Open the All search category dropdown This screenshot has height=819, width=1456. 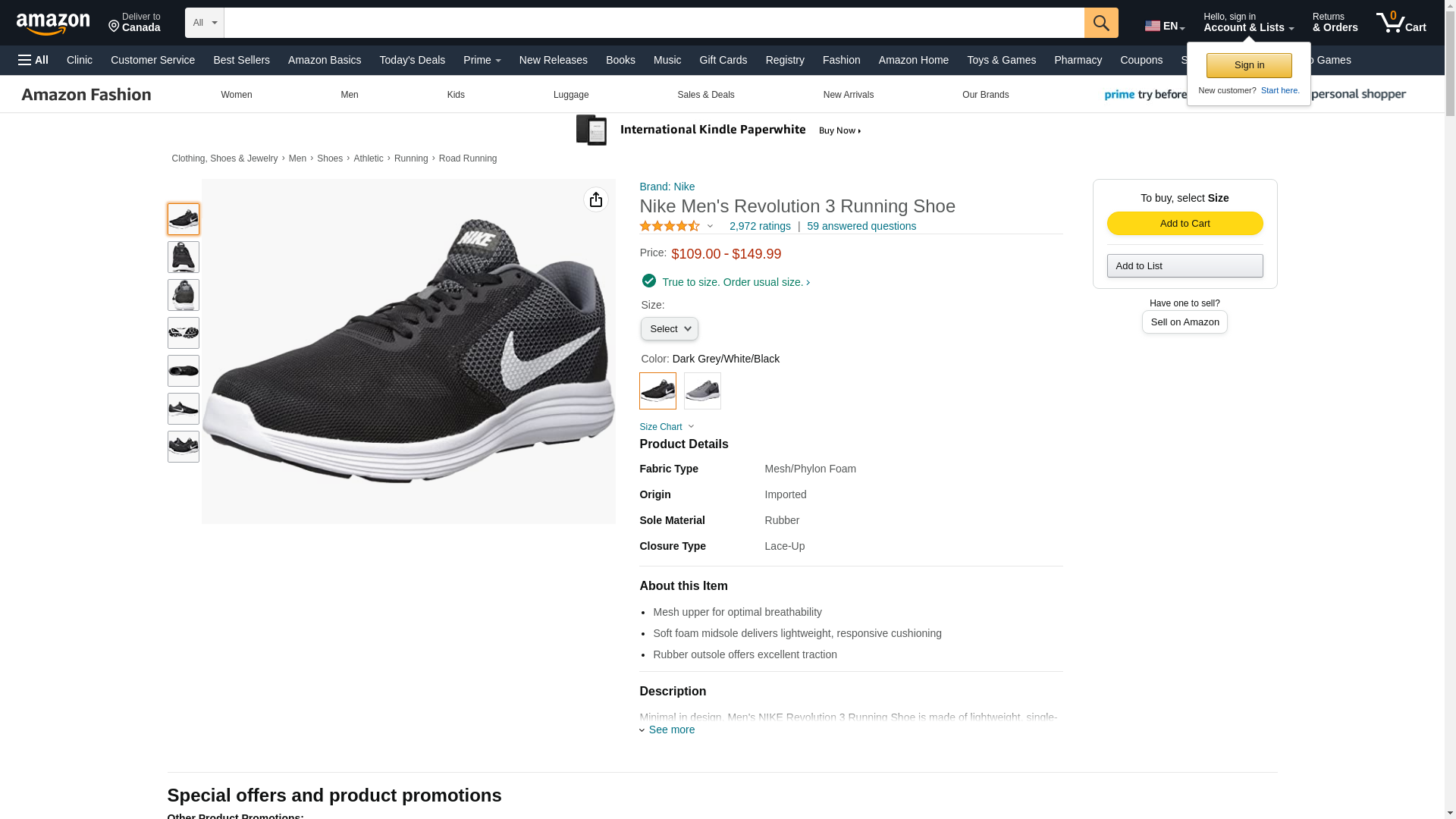pyautogui.click(x=204, y=23)
